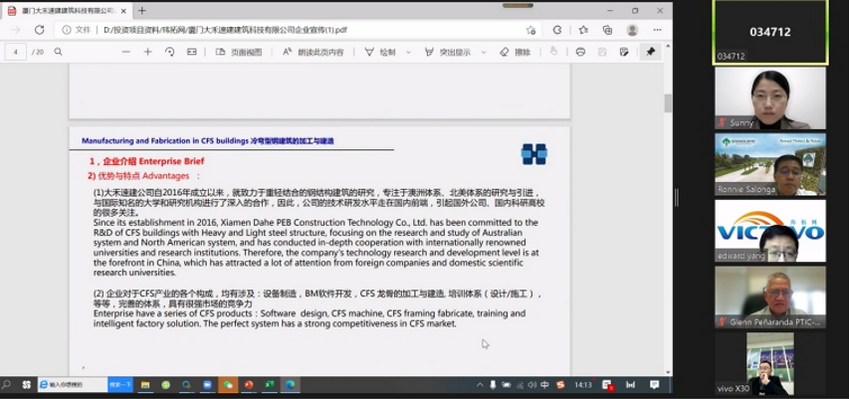Open a new browser tab
Image resolution: width=850 pixels, height=399 pixels.
142,11
